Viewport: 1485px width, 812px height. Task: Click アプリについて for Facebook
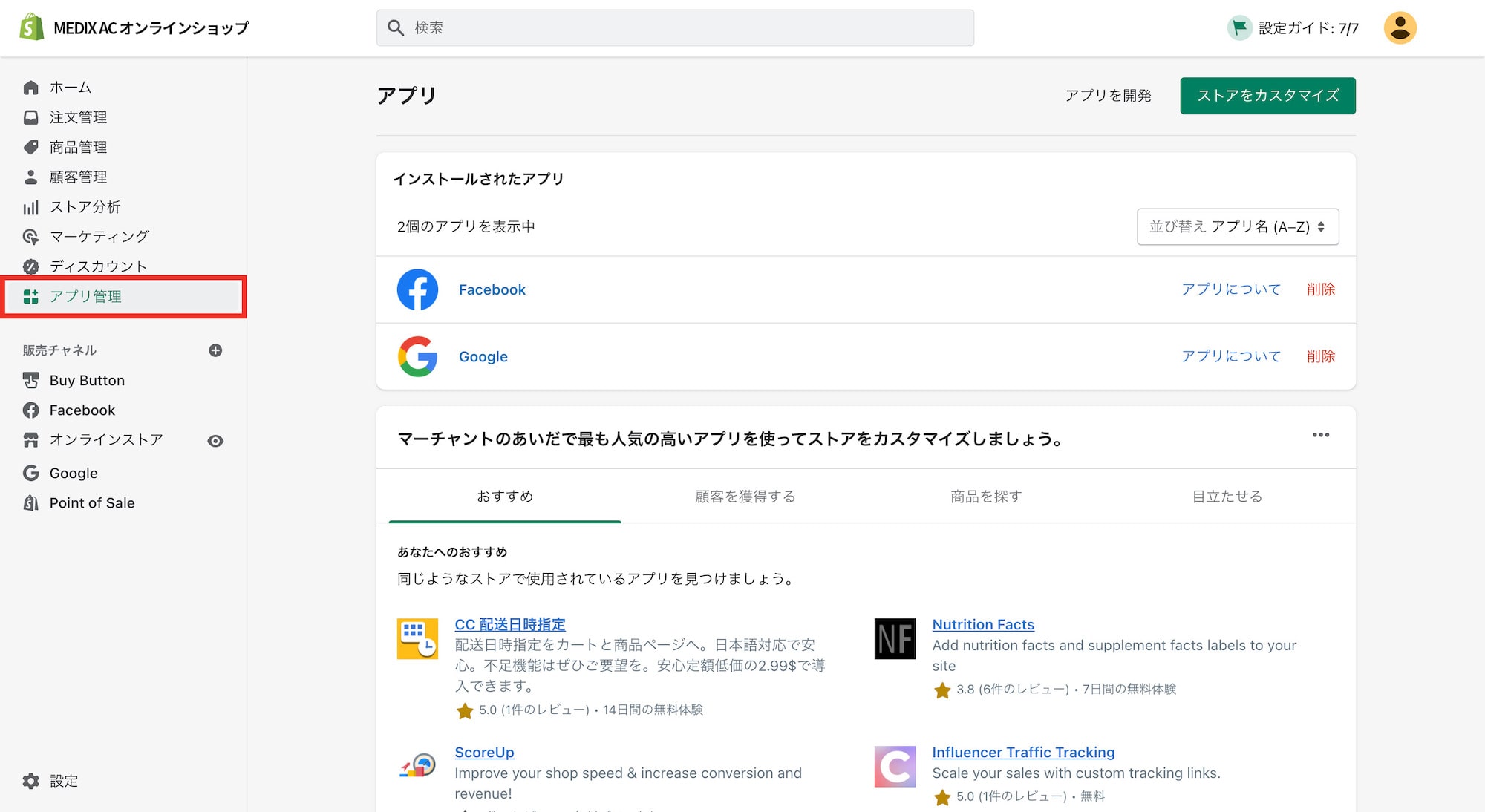(1231, 289)
